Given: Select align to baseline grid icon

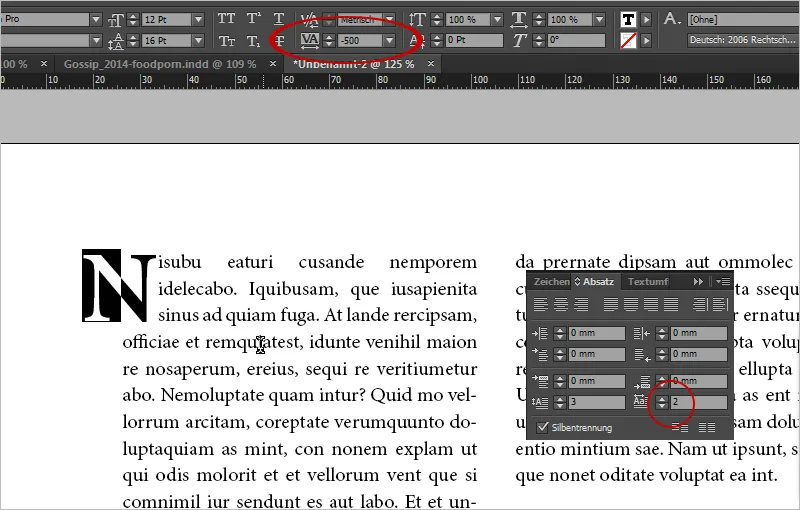Looking at the screenshot, I should tap(707, 427).
